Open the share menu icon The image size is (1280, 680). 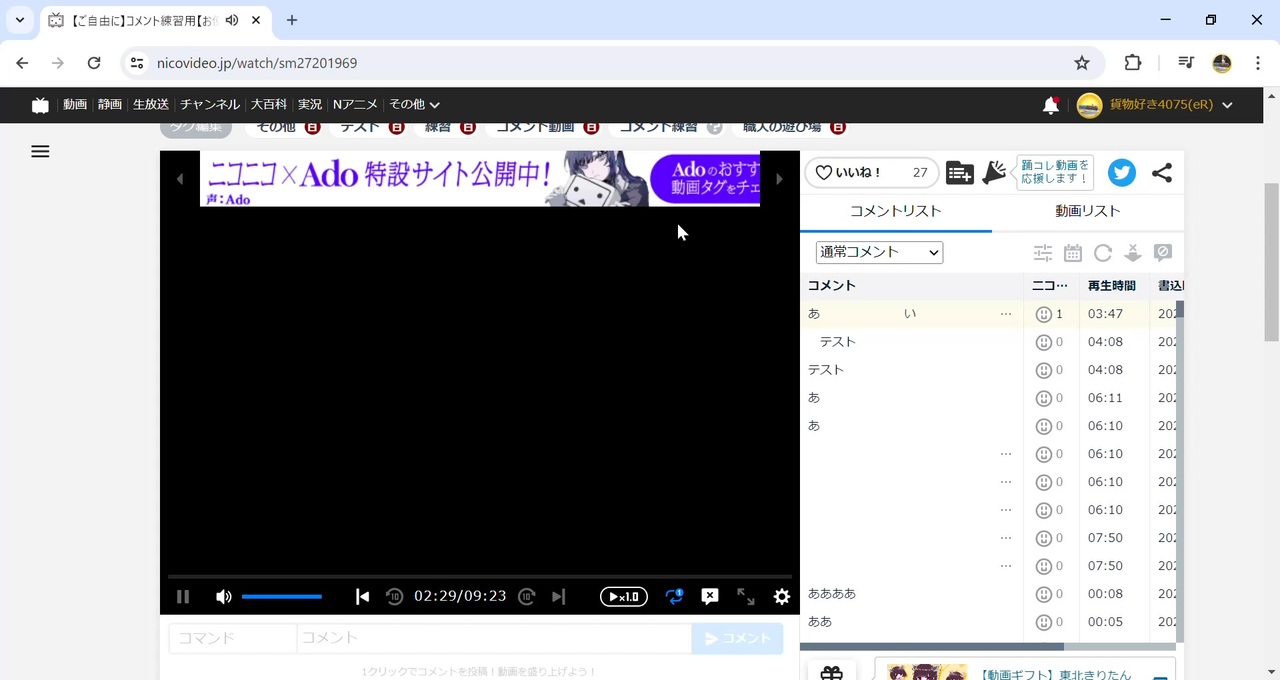coord(1162,173)
